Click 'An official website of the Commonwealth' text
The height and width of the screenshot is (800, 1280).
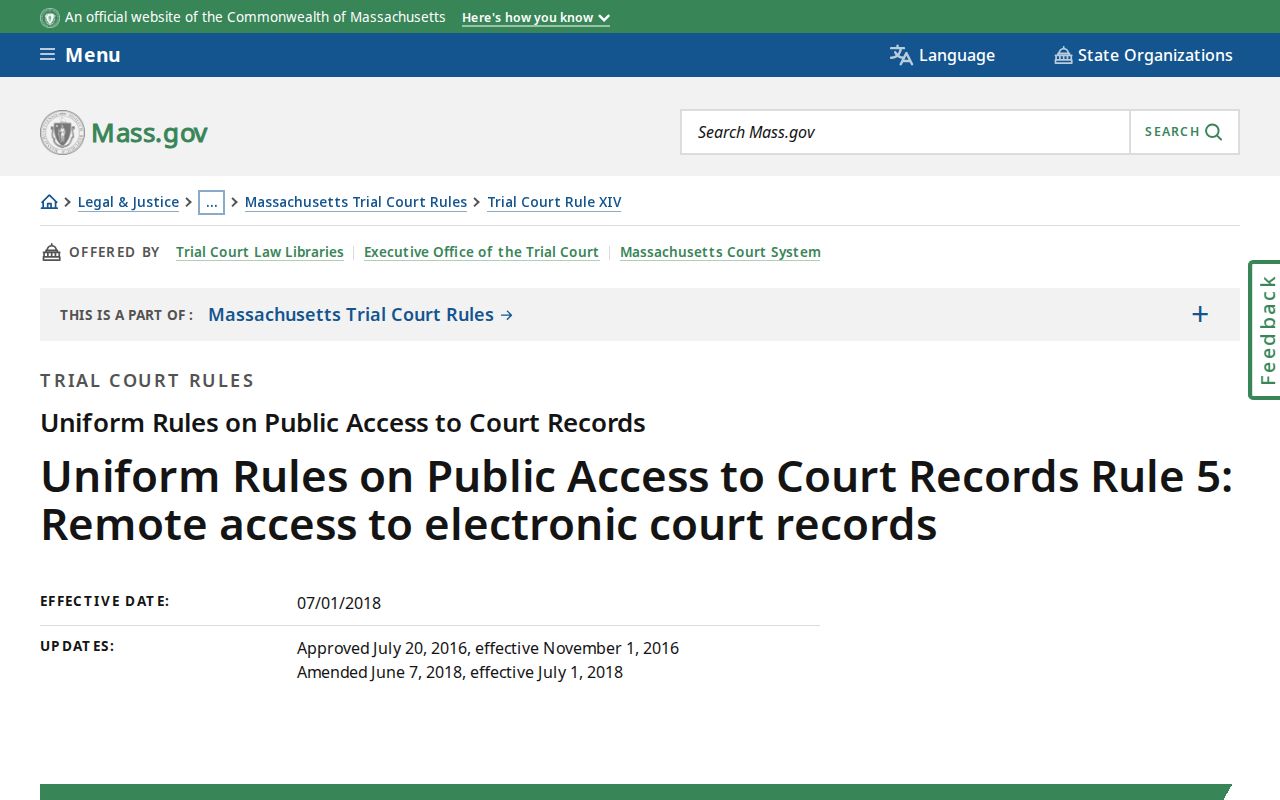click(255, 17)
